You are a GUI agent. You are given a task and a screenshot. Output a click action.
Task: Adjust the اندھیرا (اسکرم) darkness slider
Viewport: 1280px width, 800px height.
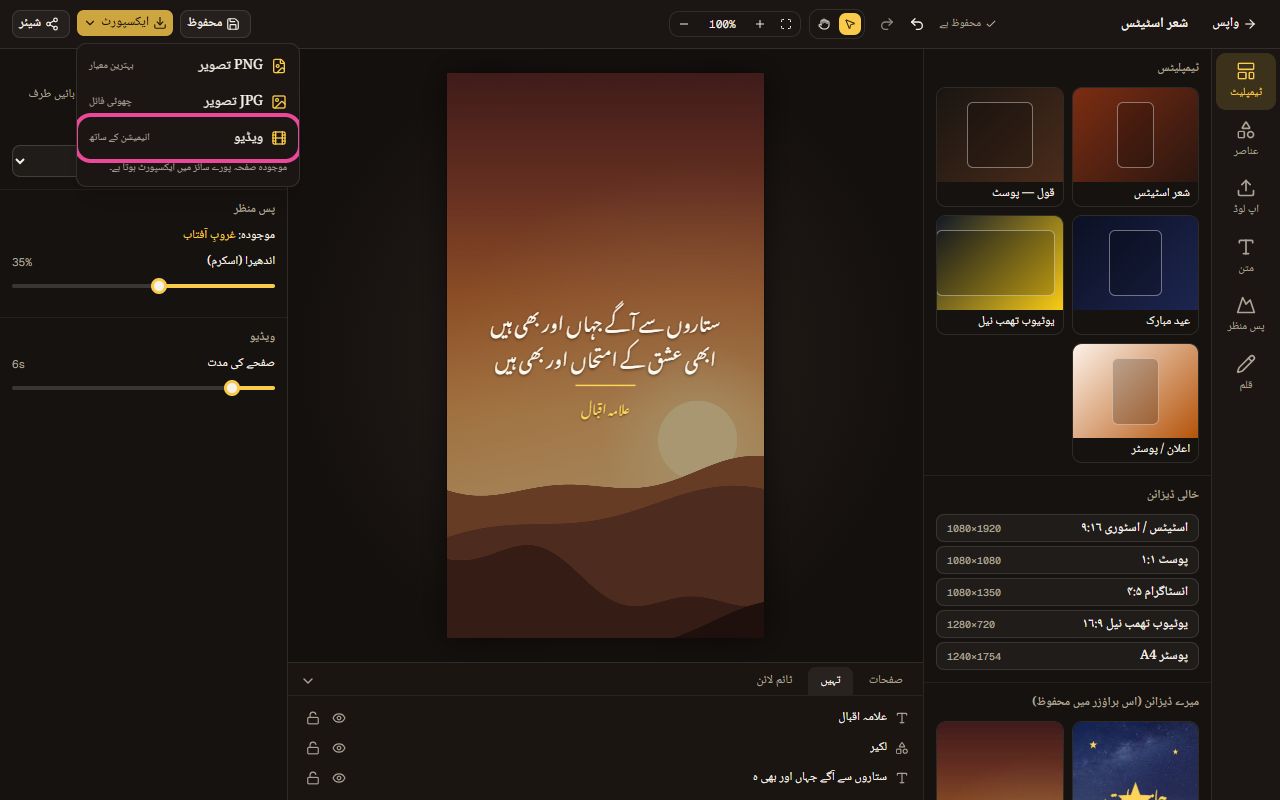point(143,286)
